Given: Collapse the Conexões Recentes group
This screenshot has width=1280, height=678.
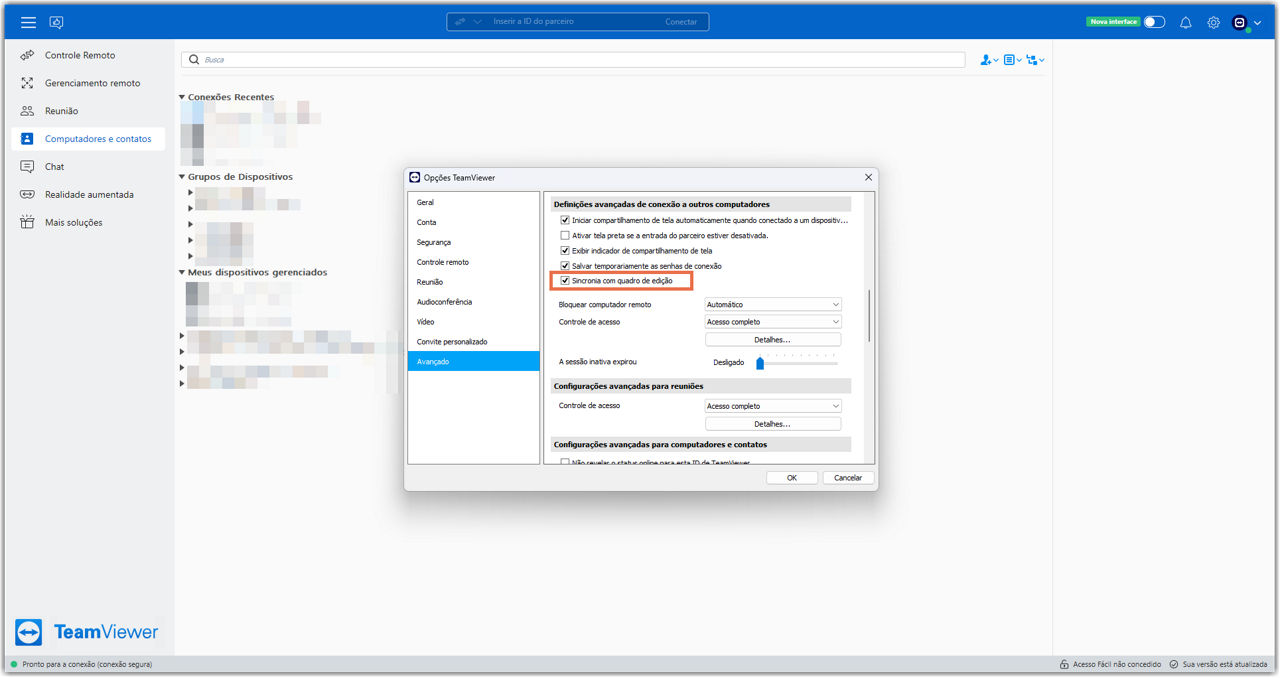Looking at the screenshot, I should pyautogui.click(x=182, y=97).
